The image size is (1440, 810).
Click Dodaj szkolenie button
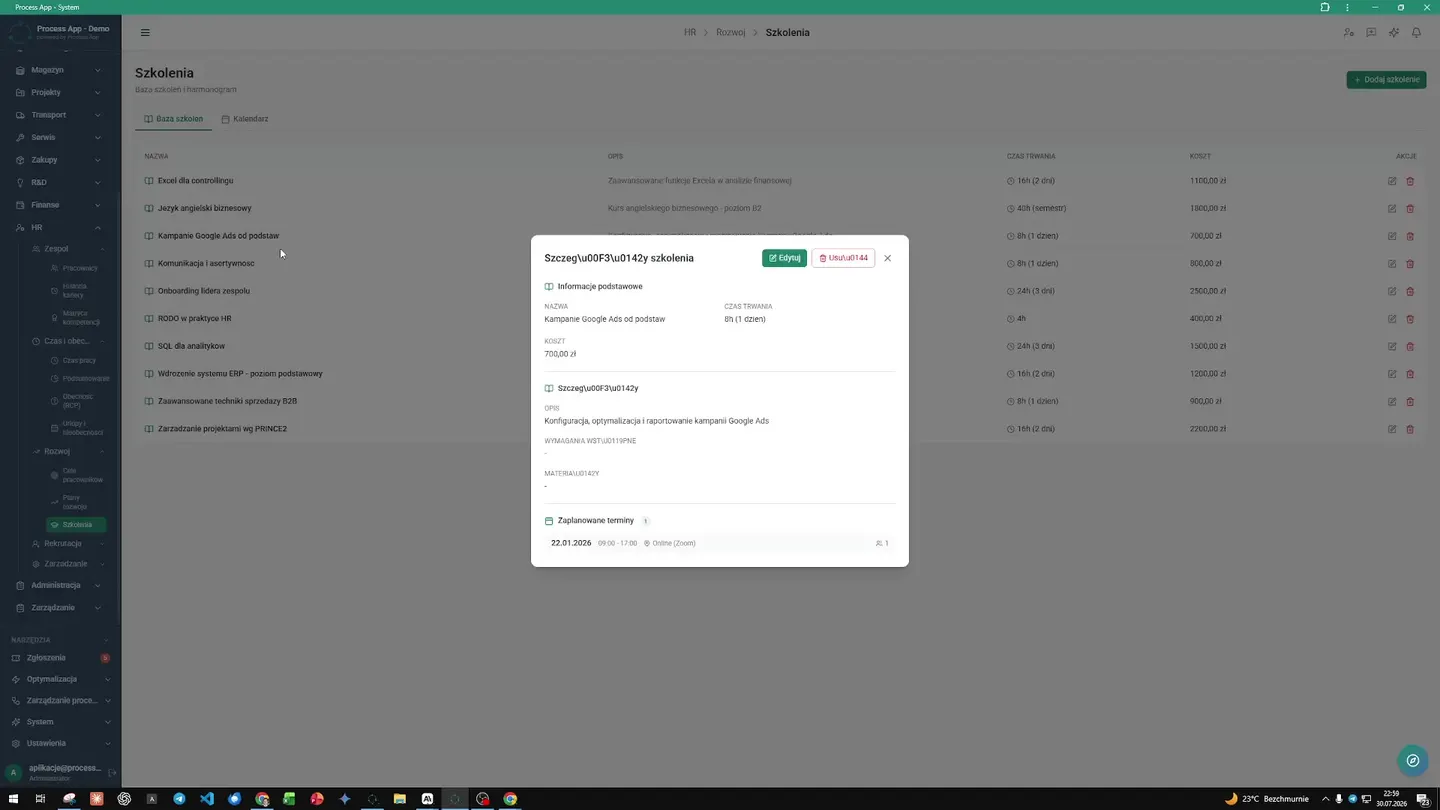tap(1386, 79)
